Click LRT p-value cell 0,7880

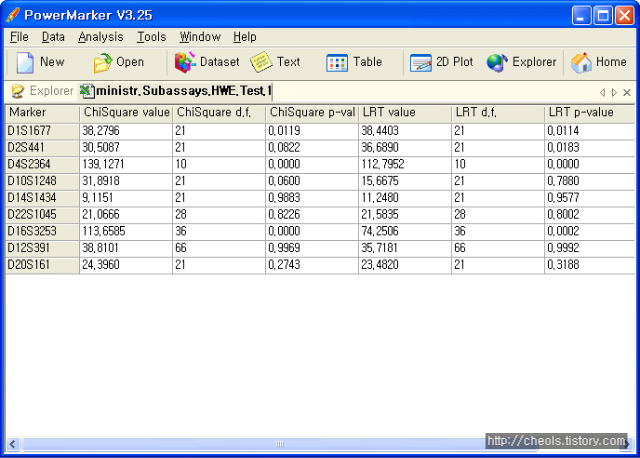pyautogui.click(x=590, y=181)
